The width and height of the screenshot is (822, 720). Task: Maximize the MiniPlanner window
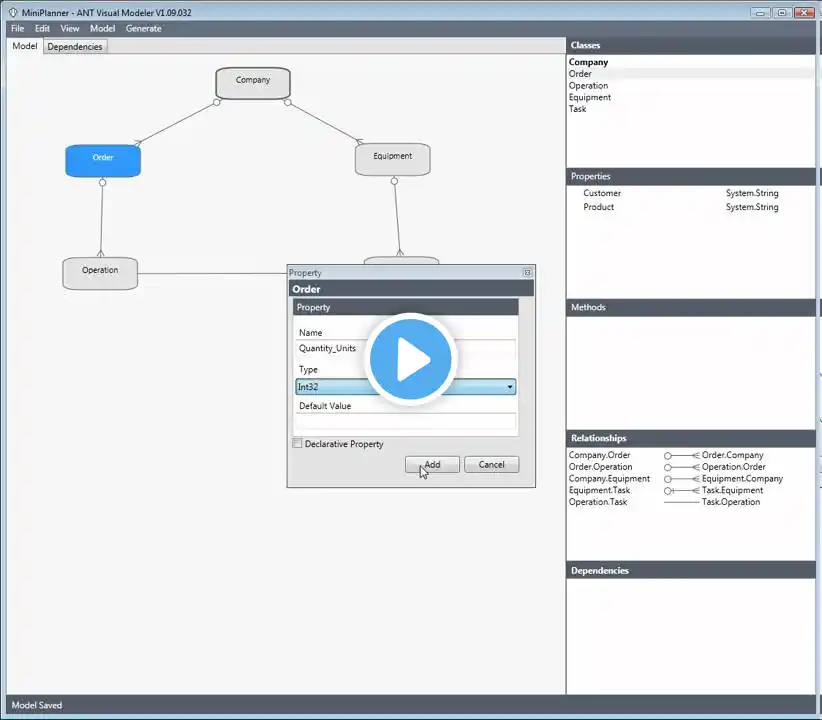pos(782,12)
